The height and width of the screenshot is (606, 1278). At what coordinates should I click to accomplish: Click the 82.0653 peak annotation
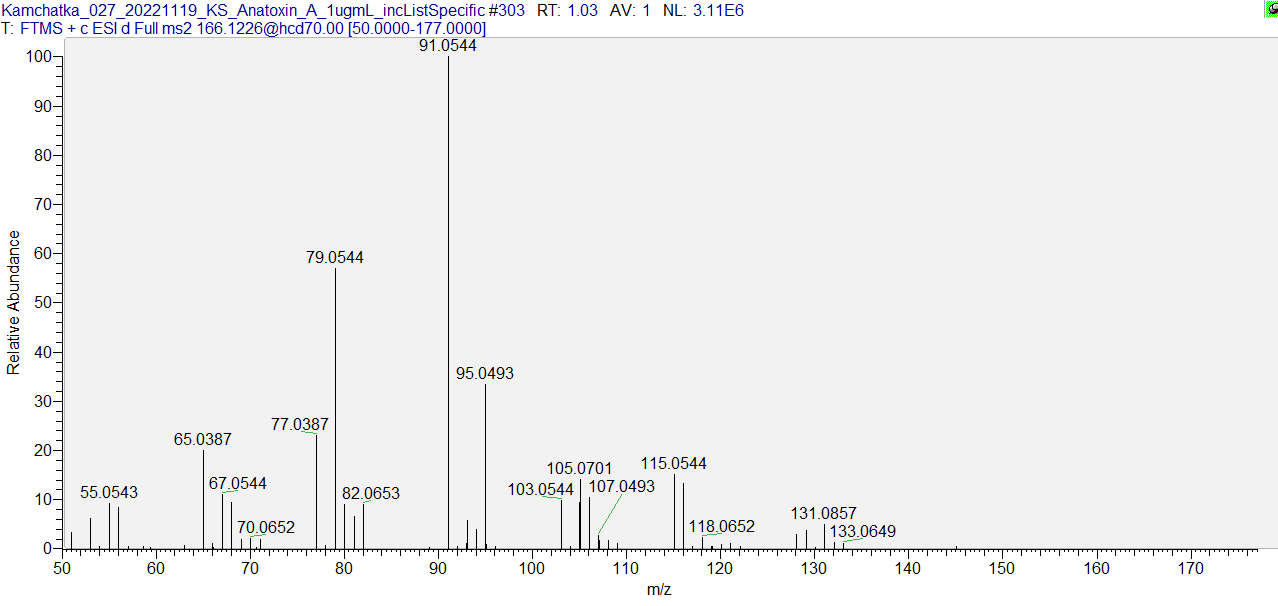[370, 494]
